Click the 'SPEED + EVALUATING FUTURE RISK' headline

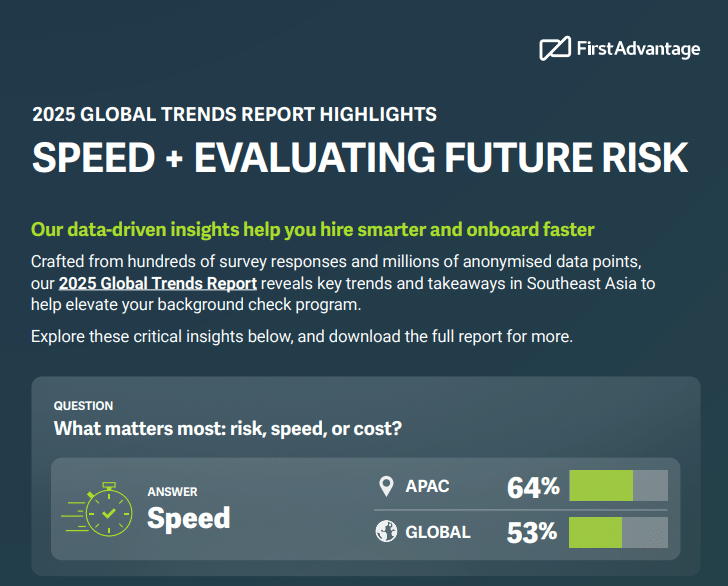click(x=360, y=159)
